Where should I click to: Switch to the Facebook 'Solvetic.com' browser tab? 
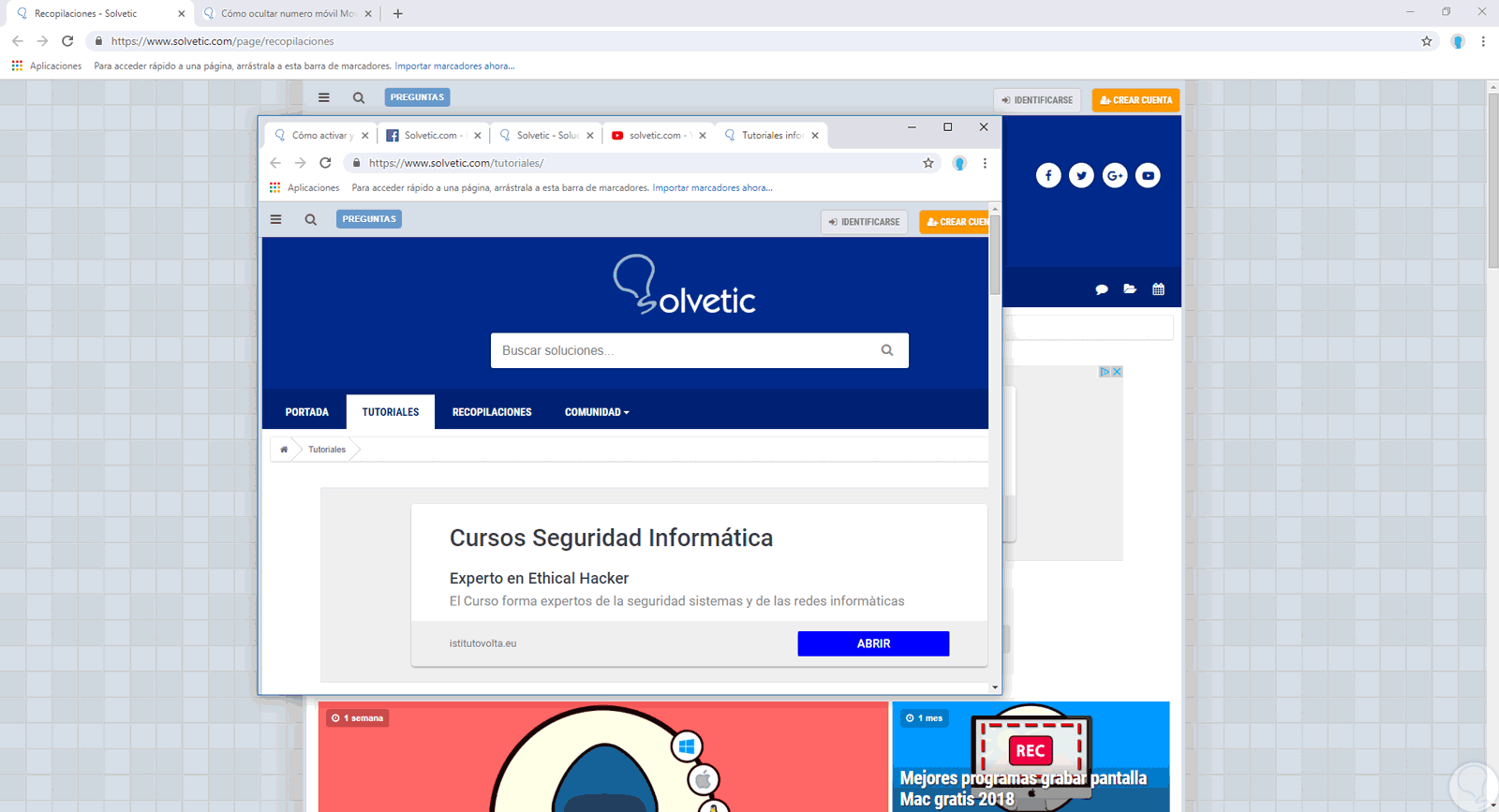pos(434,136)
